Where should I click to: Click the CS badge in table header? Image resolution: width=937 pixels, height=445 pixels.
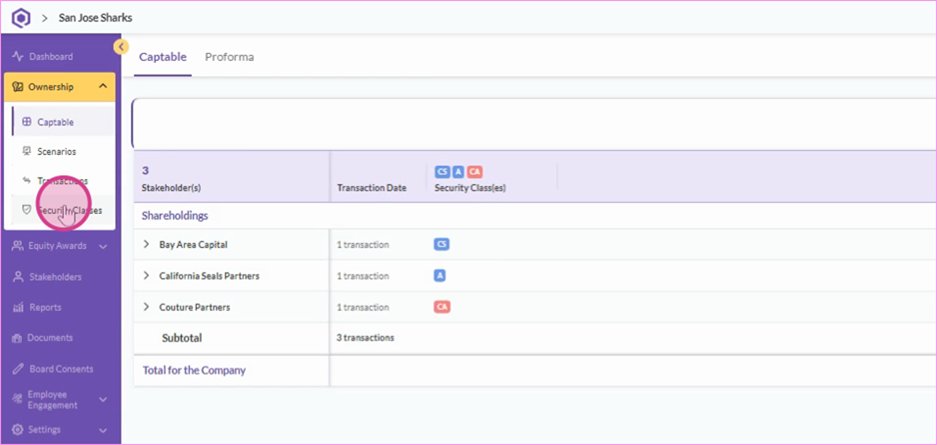(442, 172)
